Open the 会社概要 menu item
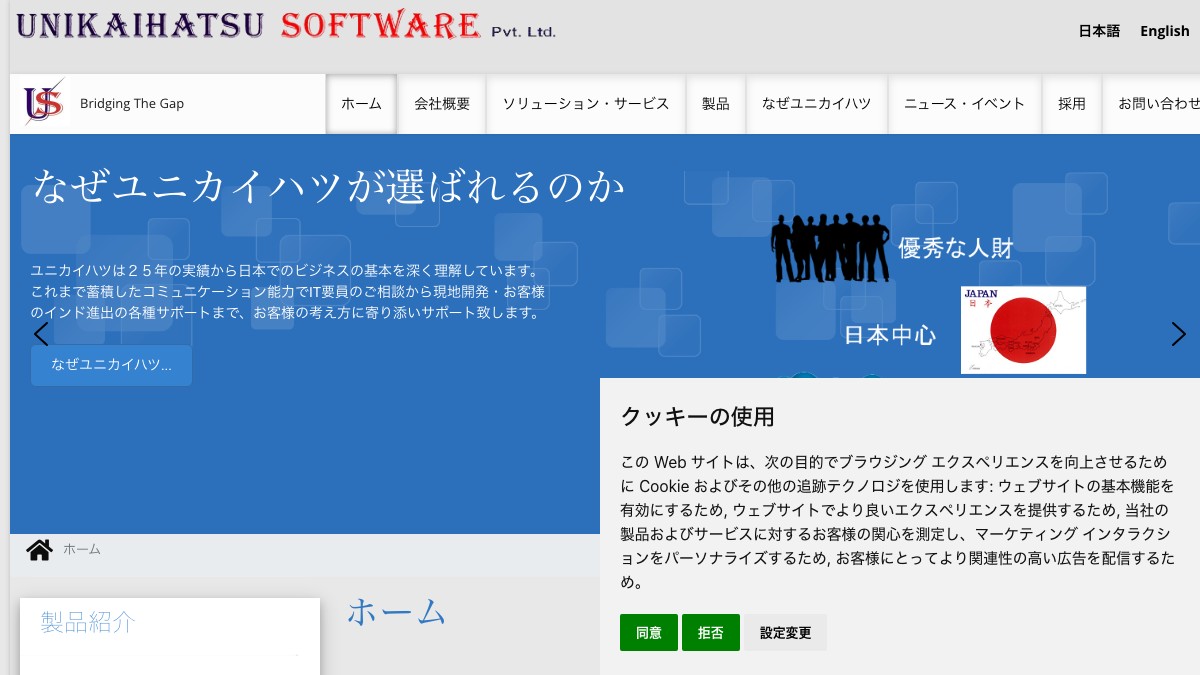Image resolution: width=1200 pixels, height=675 pixels. pyautogui.click(x=442, y=103)
